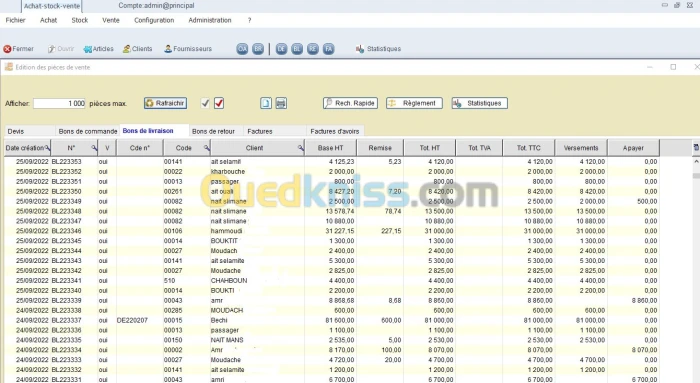Image resolution: width=700 pixels, height=383 pixels.
Task: Open the Configuration menu
Action: pyautogui.click(x=154, y=20)
